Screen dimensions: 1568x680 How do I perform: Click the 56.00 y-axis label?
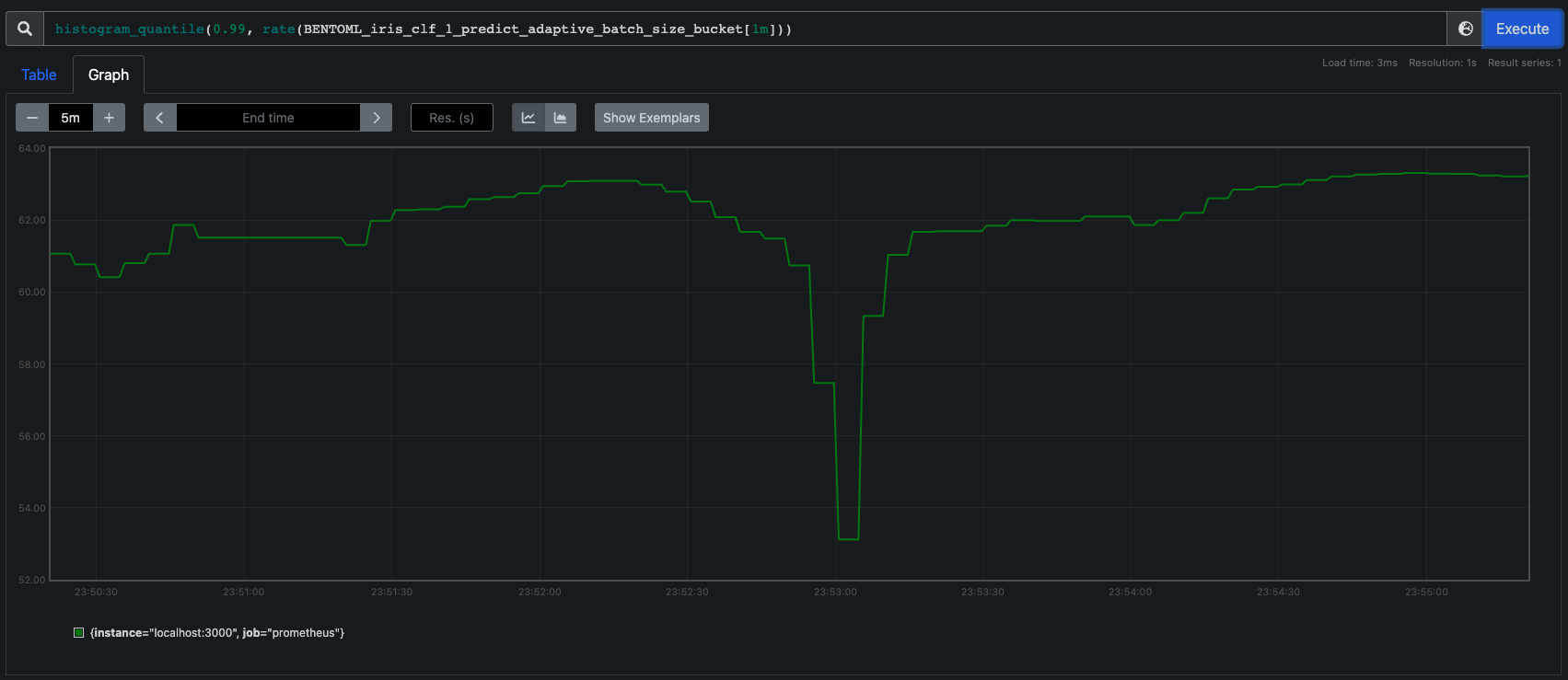[x=32, y=436]
